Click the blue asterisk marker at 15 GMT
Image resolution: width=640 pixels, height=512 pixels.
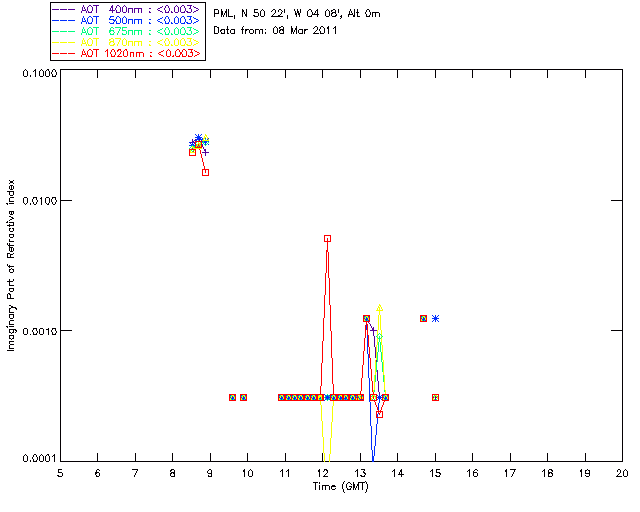click(x=436, y=318)
